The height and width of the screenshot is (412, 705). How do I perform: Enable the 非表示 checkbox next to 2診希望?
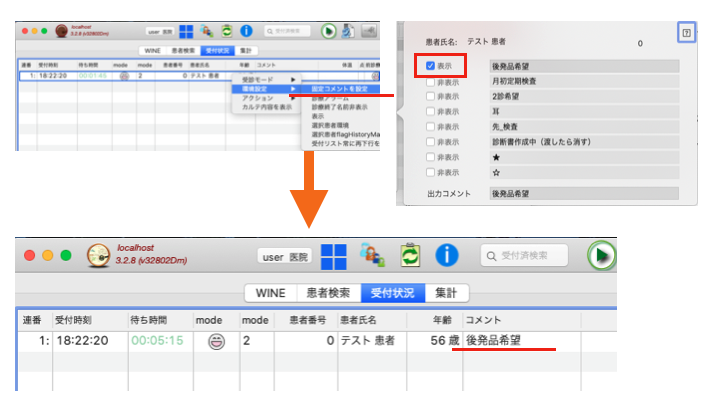coord(430,96)
